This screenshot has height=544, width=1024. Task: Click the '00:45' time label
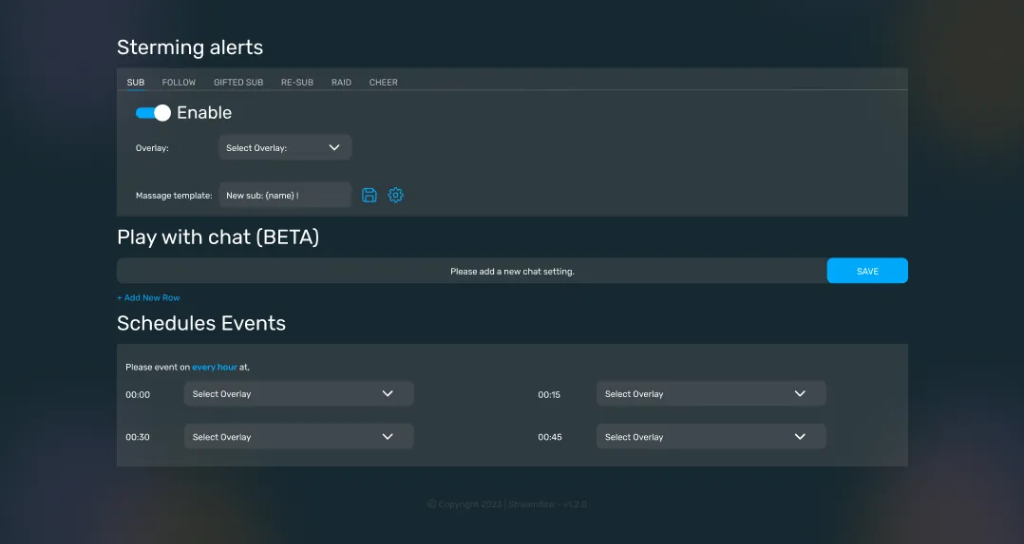point(550,437)
